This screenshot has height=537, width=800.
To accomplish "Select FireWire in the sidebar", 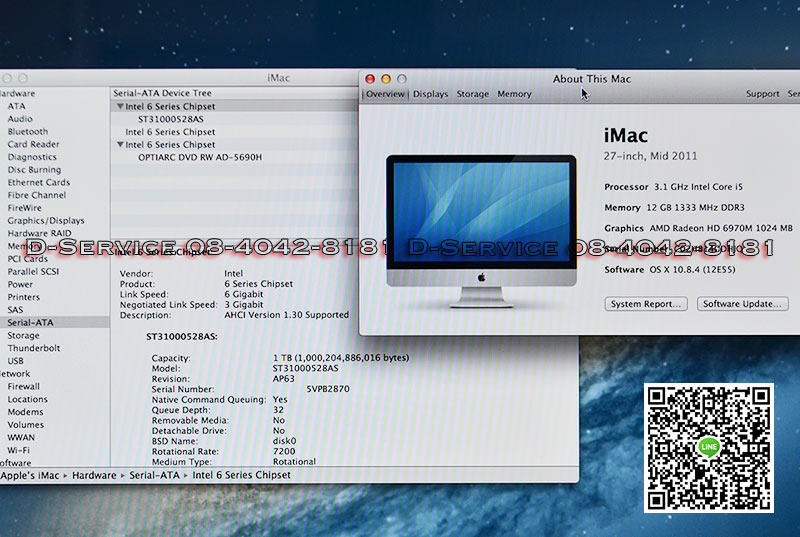I will pos(24,208).
